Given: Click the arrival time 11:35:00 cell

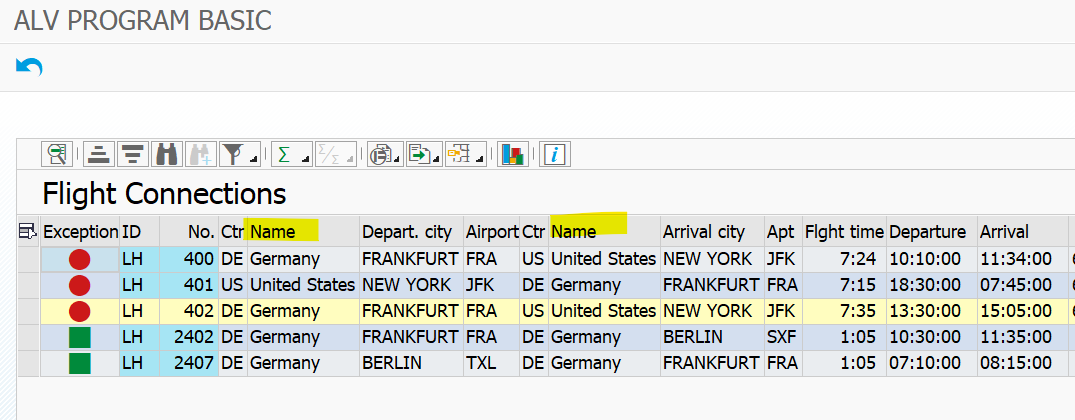Looking at the screenshot, I should (x=1023, y=337).
